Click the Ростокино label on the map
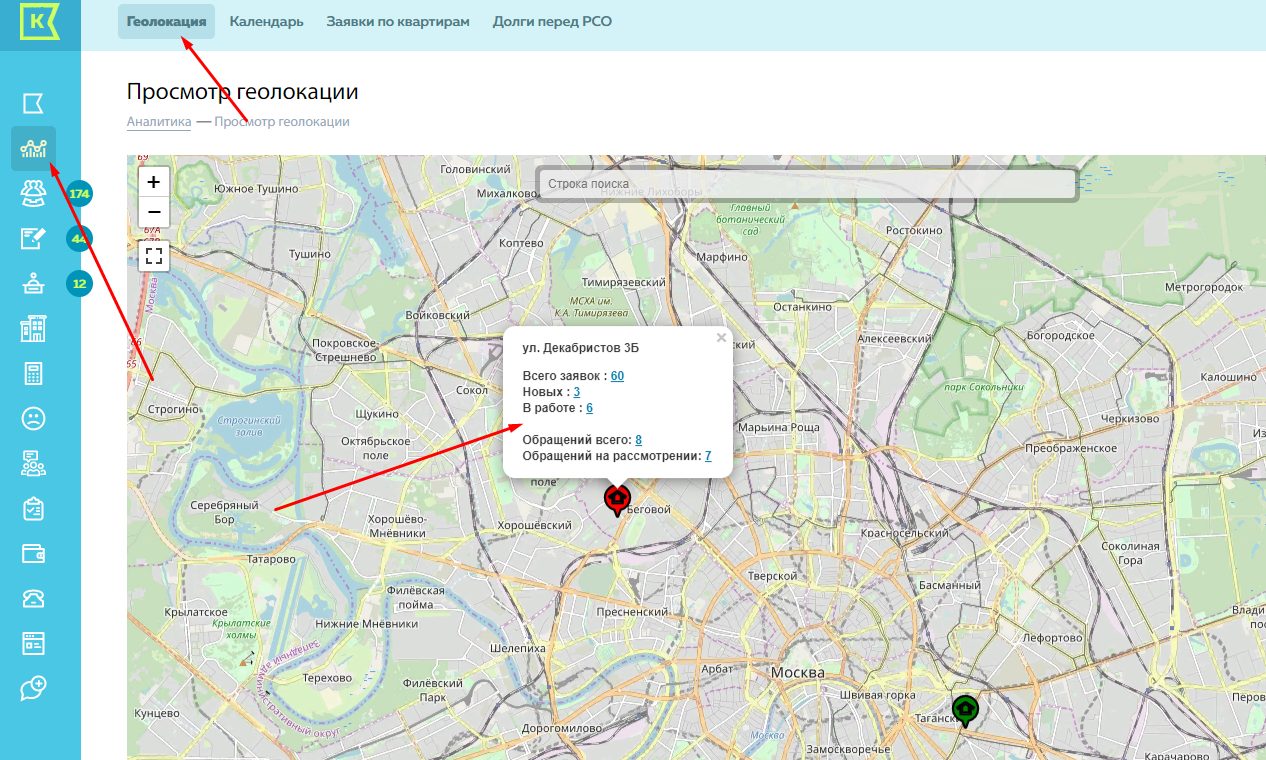This screenshot has width=1266, height=760. click(x=914, y=230)
